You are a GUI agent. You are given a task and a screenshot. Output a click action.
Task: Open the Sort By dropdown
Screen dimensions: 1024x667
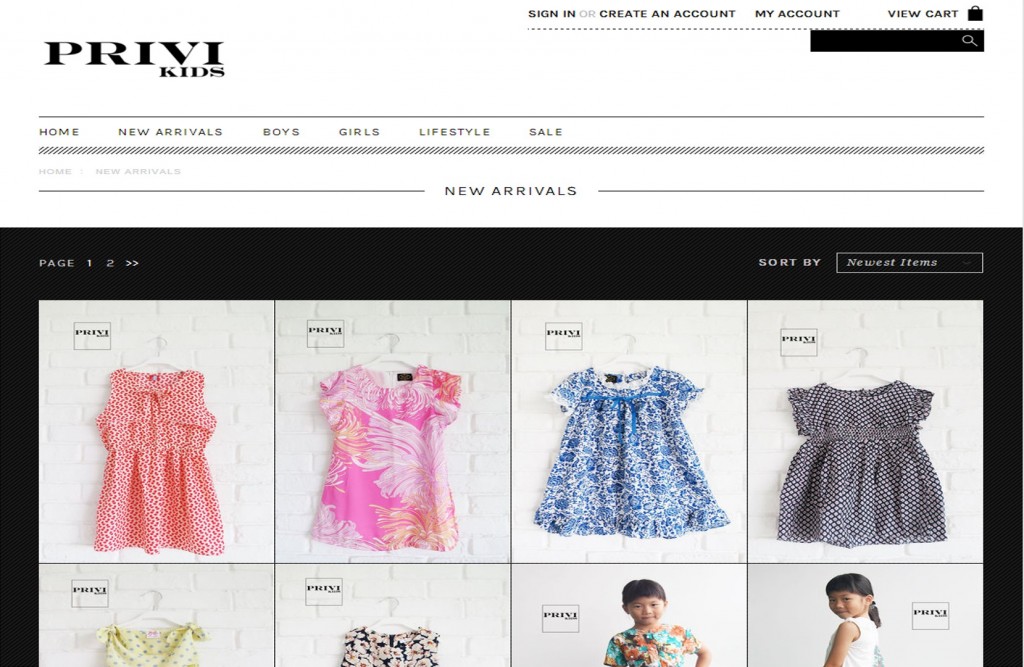(x=909, y=263)
